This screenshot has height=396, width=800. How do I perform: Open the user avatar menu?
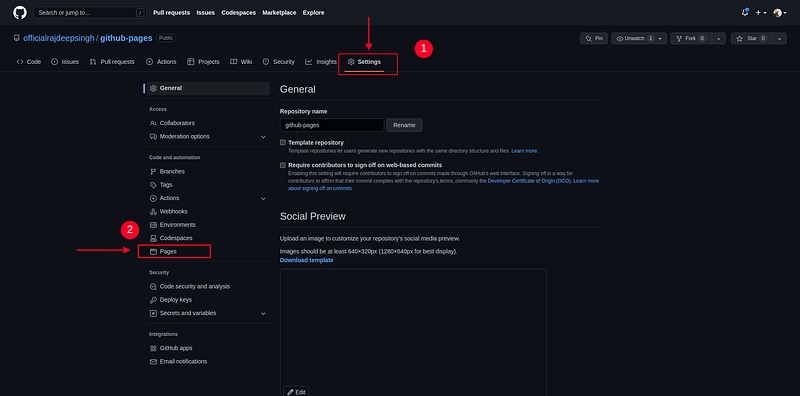click(780, 13)
